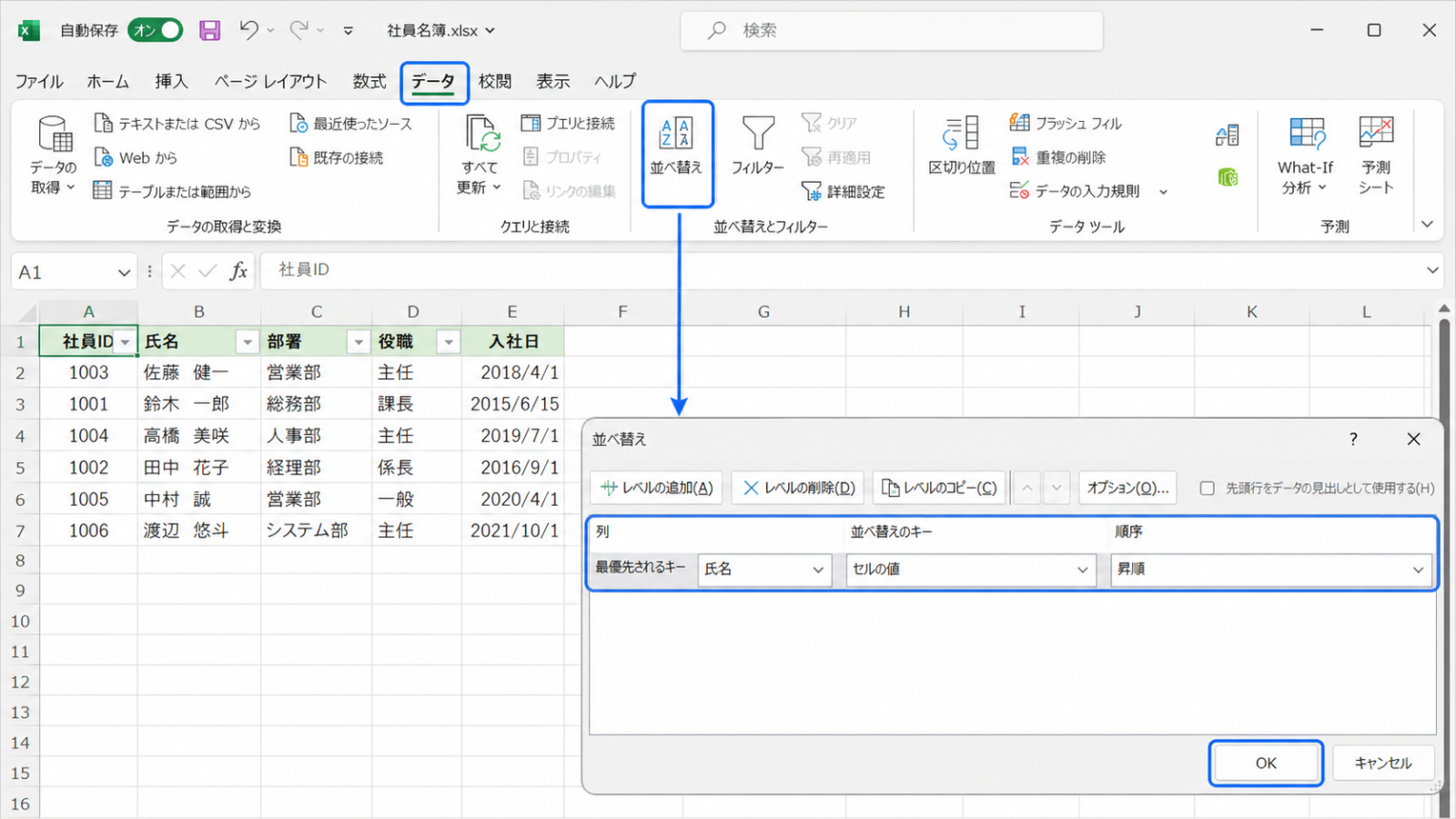Open What-If 分析
Viewport: 1456px width, 819px height.
point(1306,155)
